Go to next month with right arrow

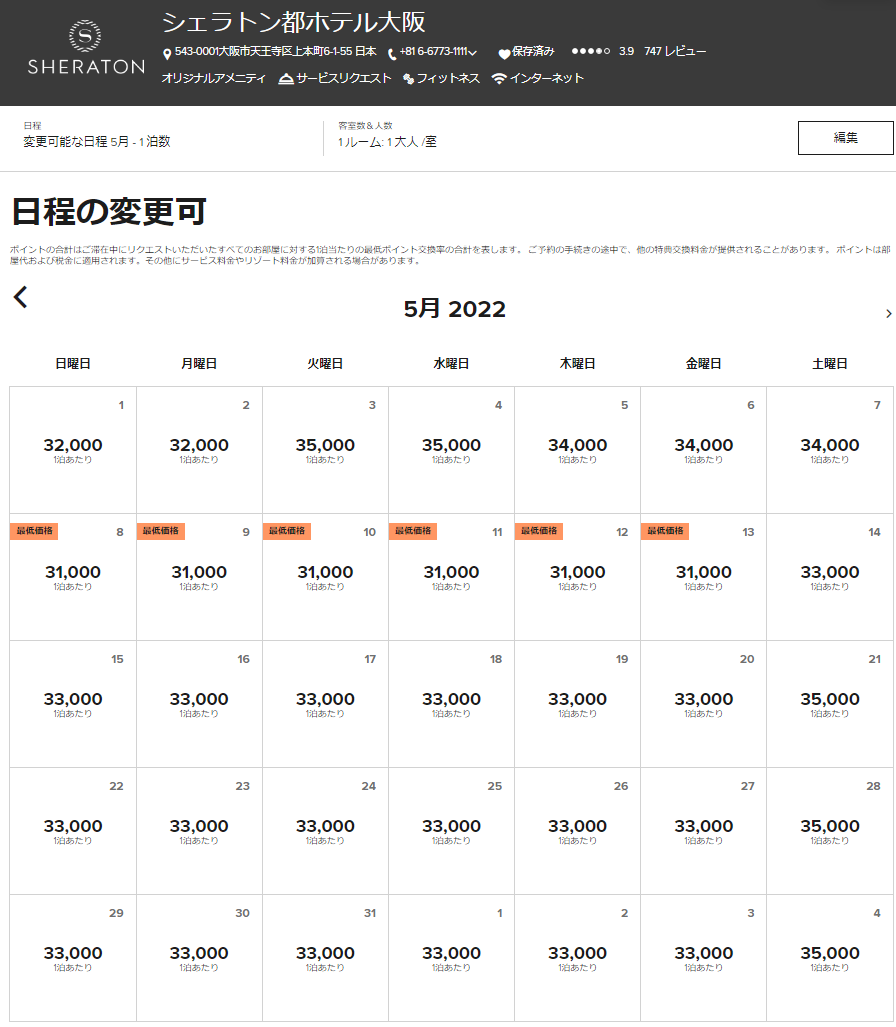point(888,314)
